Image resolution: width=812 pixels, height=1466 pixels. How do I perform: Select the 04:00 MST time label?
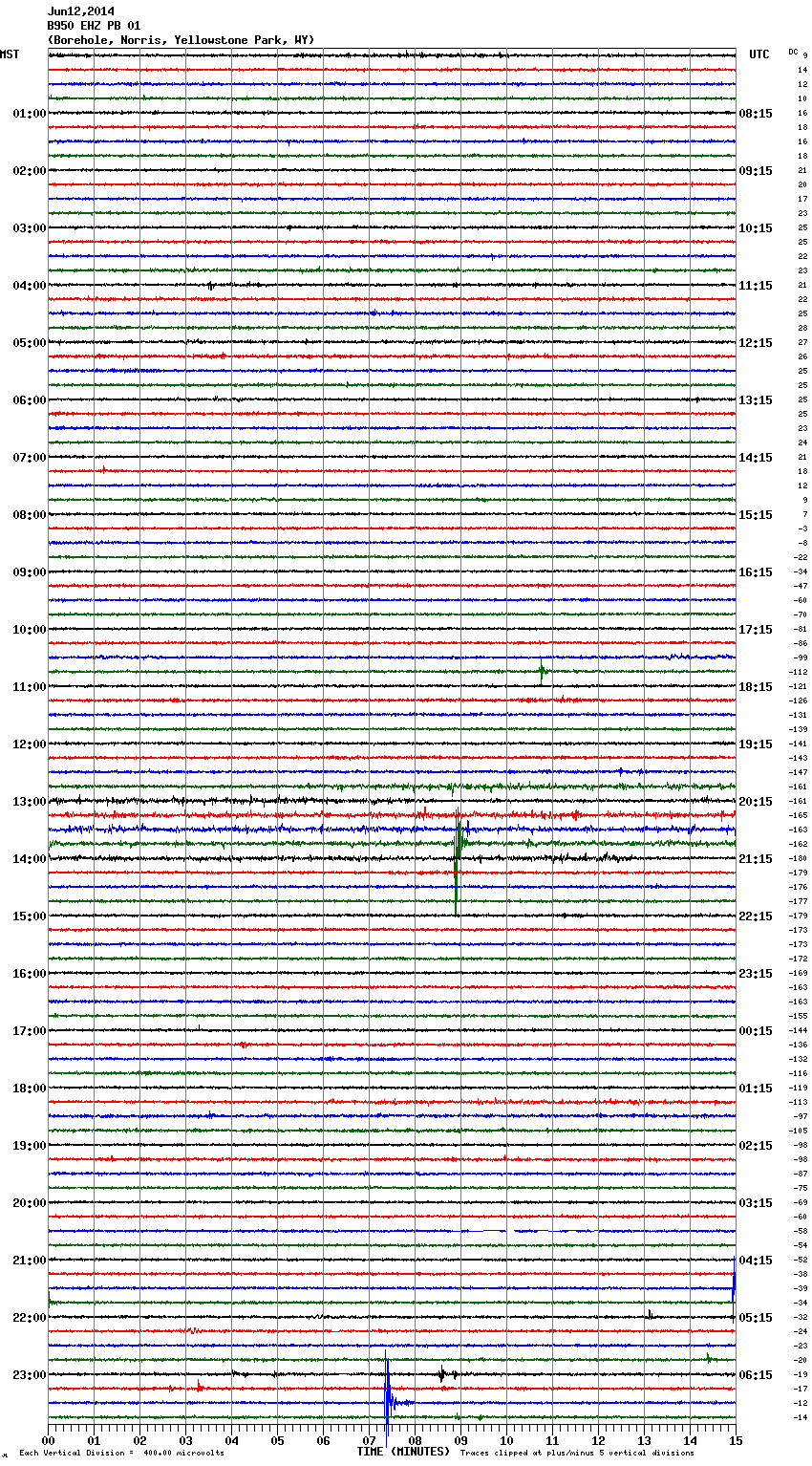(30, 286)
